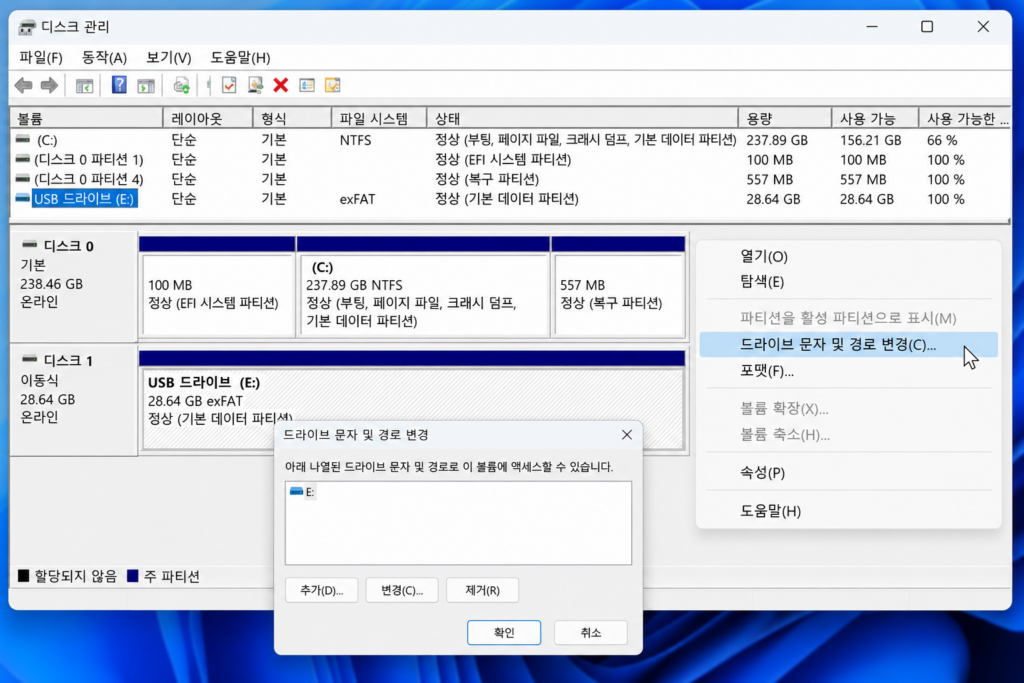Click the drive connect icon beside the red checkmark
This screenshot has width=1024, height=683.
click(x=255, y=85)
